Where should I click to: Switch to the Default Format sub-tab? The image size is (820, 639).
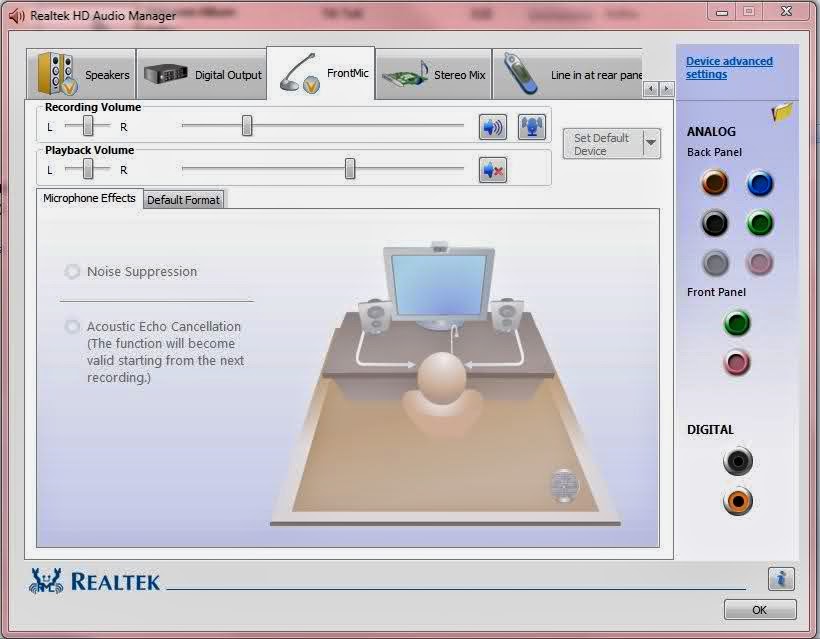[x=184, y=200]
